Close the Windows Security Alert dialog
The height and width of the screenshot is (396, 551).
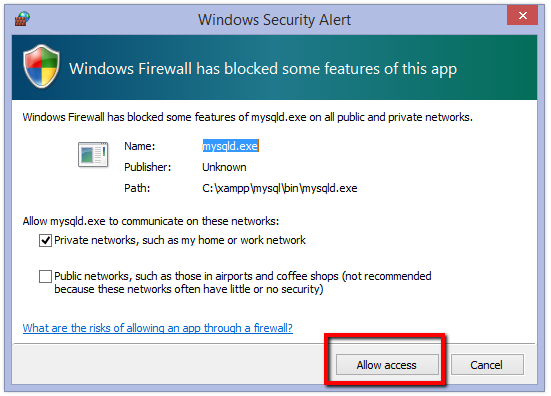[x=522, y=15]
